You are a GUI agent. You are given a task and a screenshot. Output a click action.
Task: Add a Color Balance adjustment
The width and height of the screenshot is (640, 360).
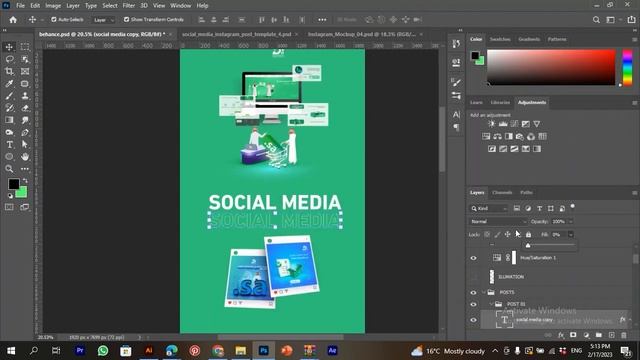click(x=498, y=136)
